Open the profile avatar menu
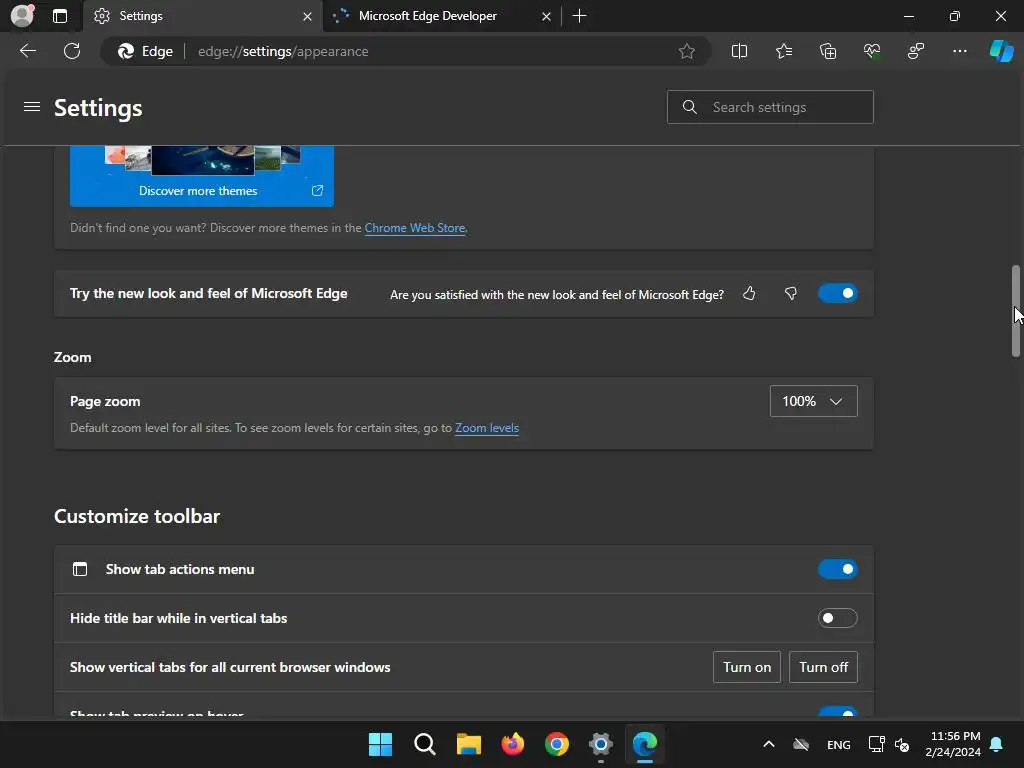Screen dimensions: 1024x768 pos(22,15)
